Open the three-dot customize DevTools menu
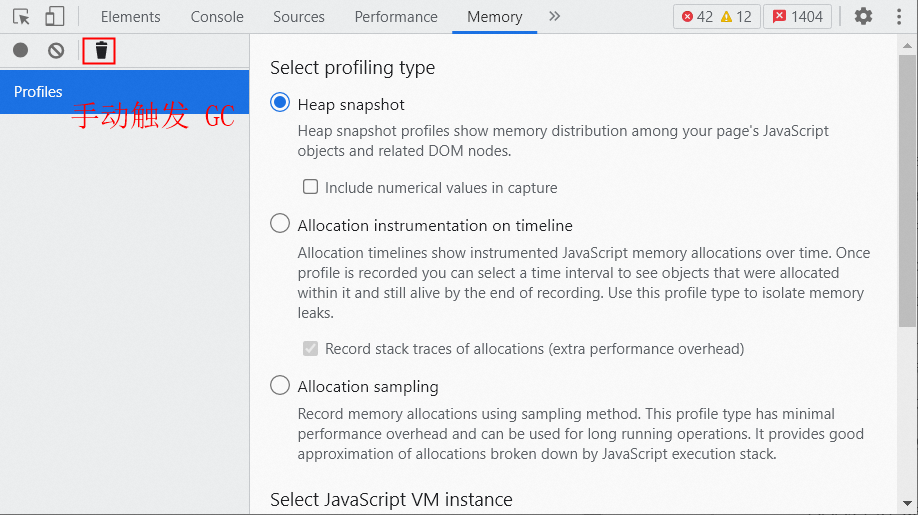The height and width of the screenshot is (515, 918). [899, 16]
